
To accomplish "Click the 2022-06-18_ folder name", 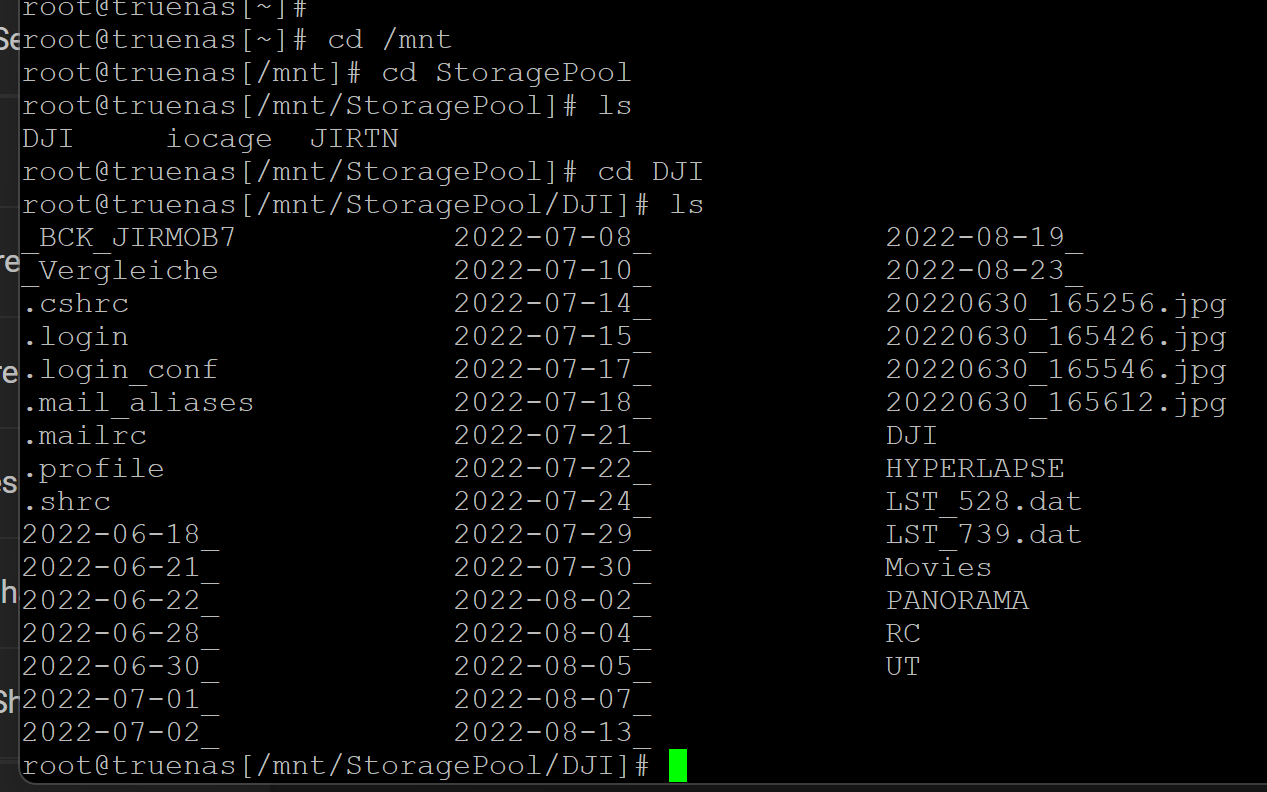I will coord(120,535).
